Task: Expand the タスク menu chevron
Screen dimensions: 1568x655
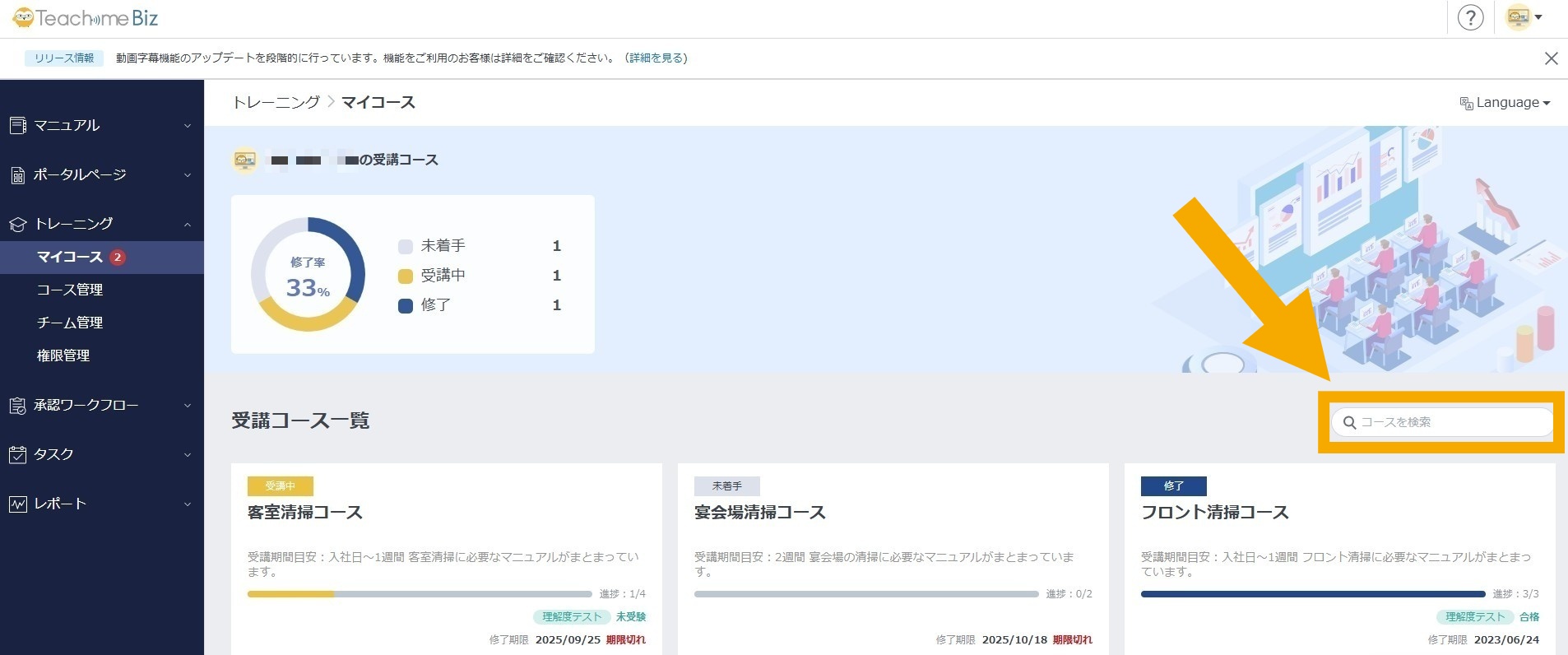Action: 188,455
